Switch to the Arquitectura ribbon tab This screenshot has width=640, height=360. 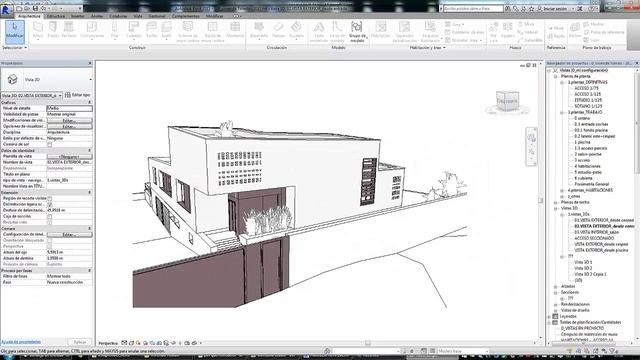(x=29, y=16)
